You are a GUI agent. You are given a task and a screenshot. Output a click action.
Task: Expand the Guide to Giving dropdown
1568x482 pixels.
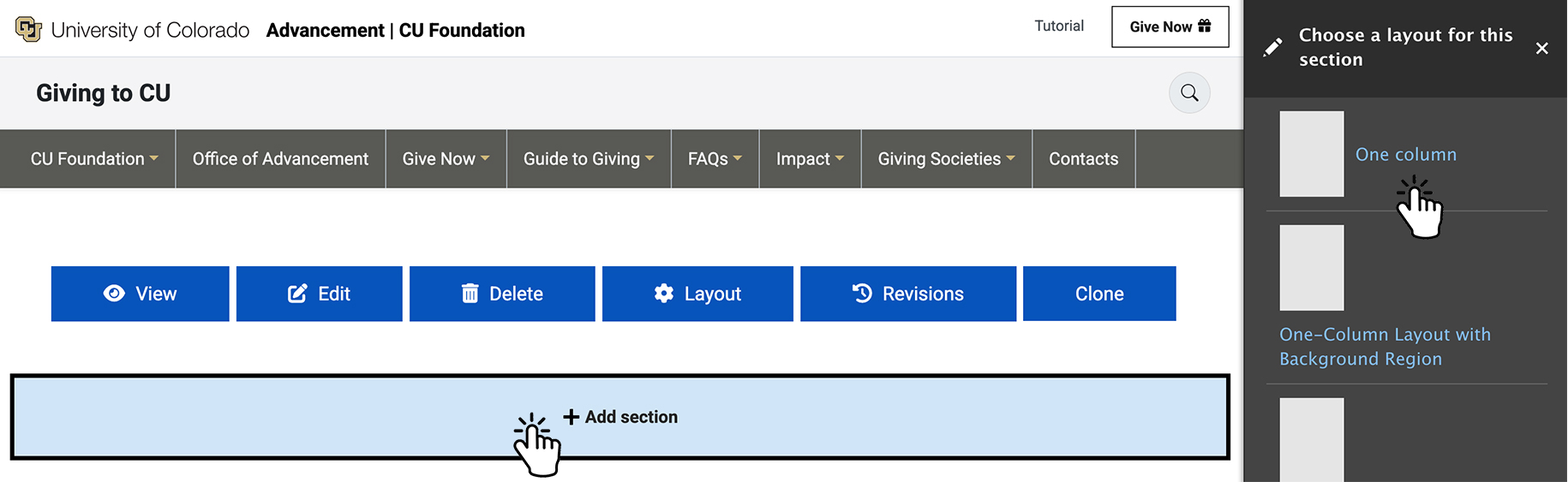pyautogui.click(x=589, y=159)
